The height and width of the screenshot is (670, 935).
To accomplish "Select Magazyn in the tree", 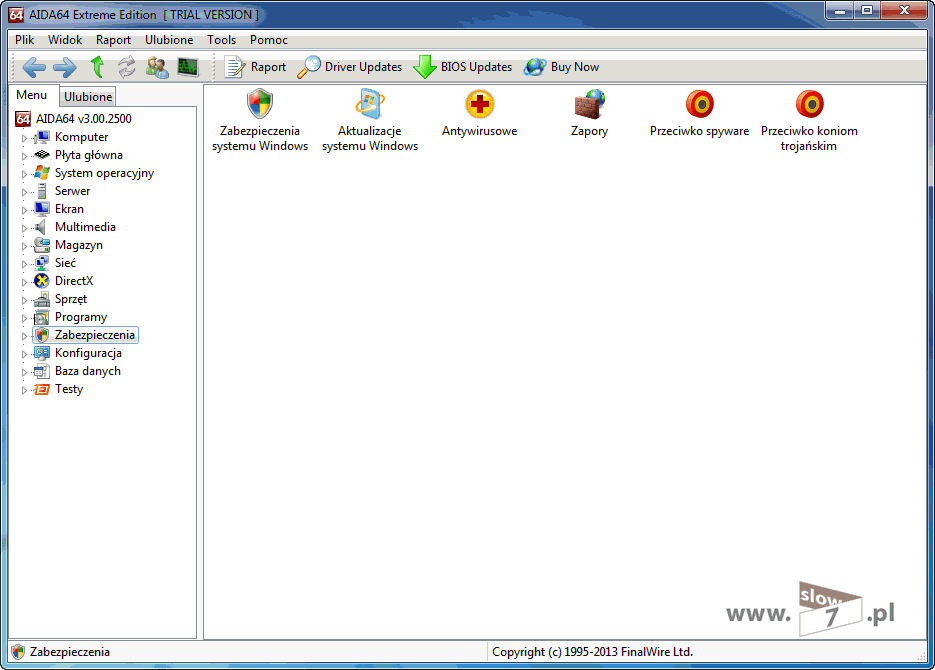I will coord(79,246).
